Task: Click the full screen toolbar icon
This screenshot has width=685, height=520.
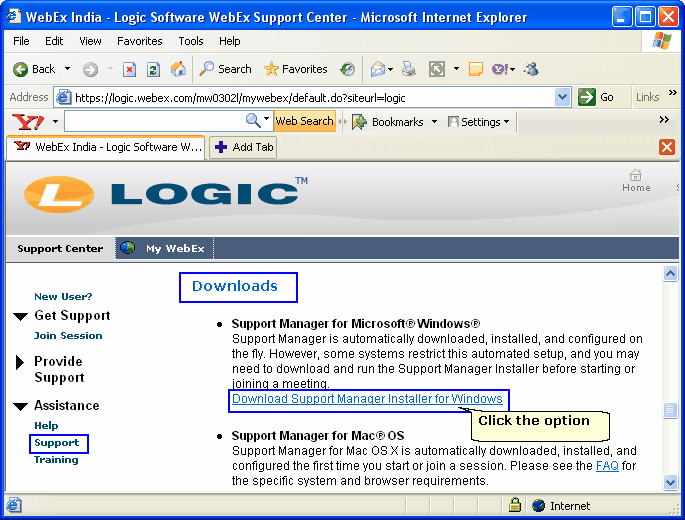Action: (437, 69)
